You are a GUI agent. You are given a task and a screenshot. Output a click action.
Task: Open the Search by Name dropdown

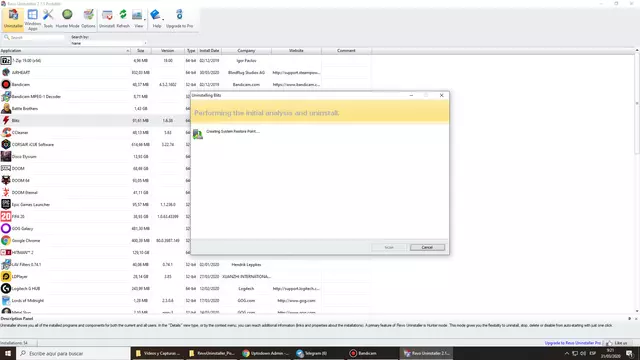109,43
